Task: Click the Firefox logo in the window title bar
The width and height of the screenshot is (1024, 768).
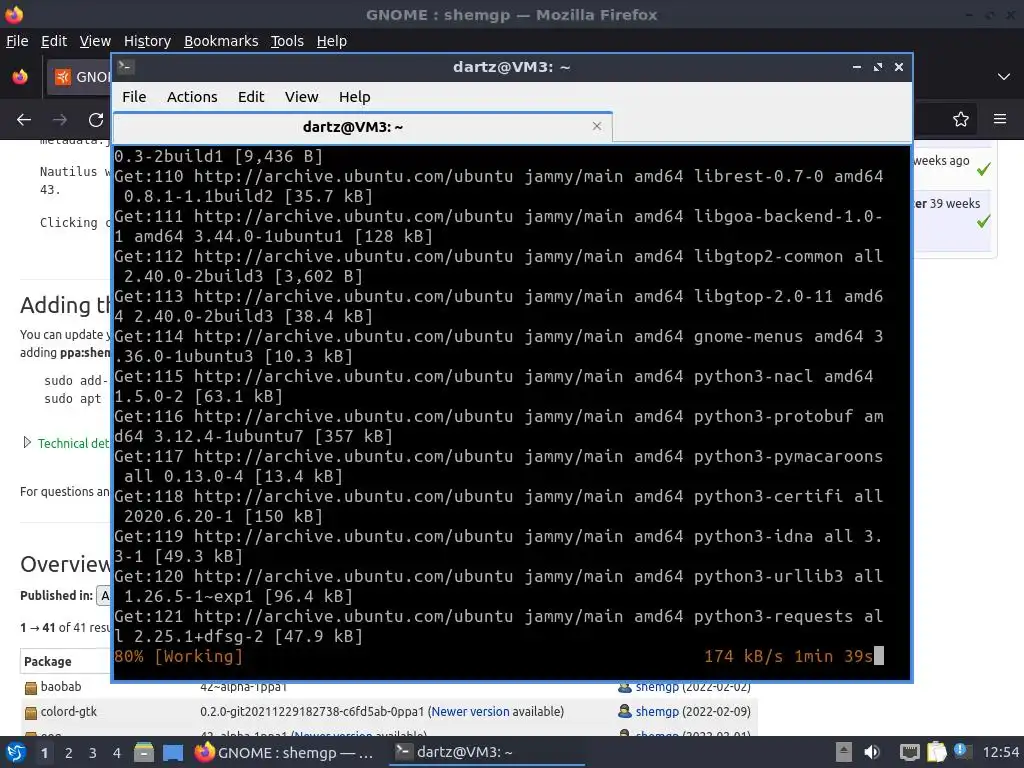Action: pos(14,14)
